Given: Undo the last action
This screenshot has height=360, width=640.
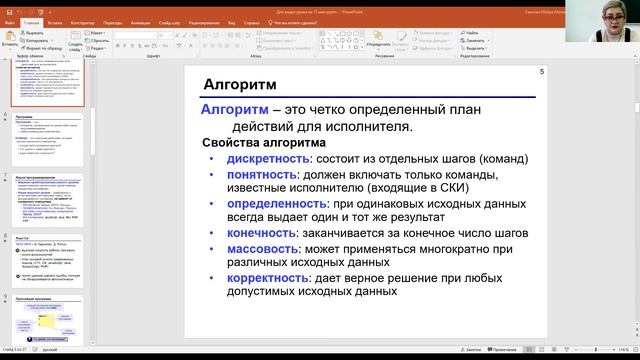Looking at the screenshot, I should (19, 12).
